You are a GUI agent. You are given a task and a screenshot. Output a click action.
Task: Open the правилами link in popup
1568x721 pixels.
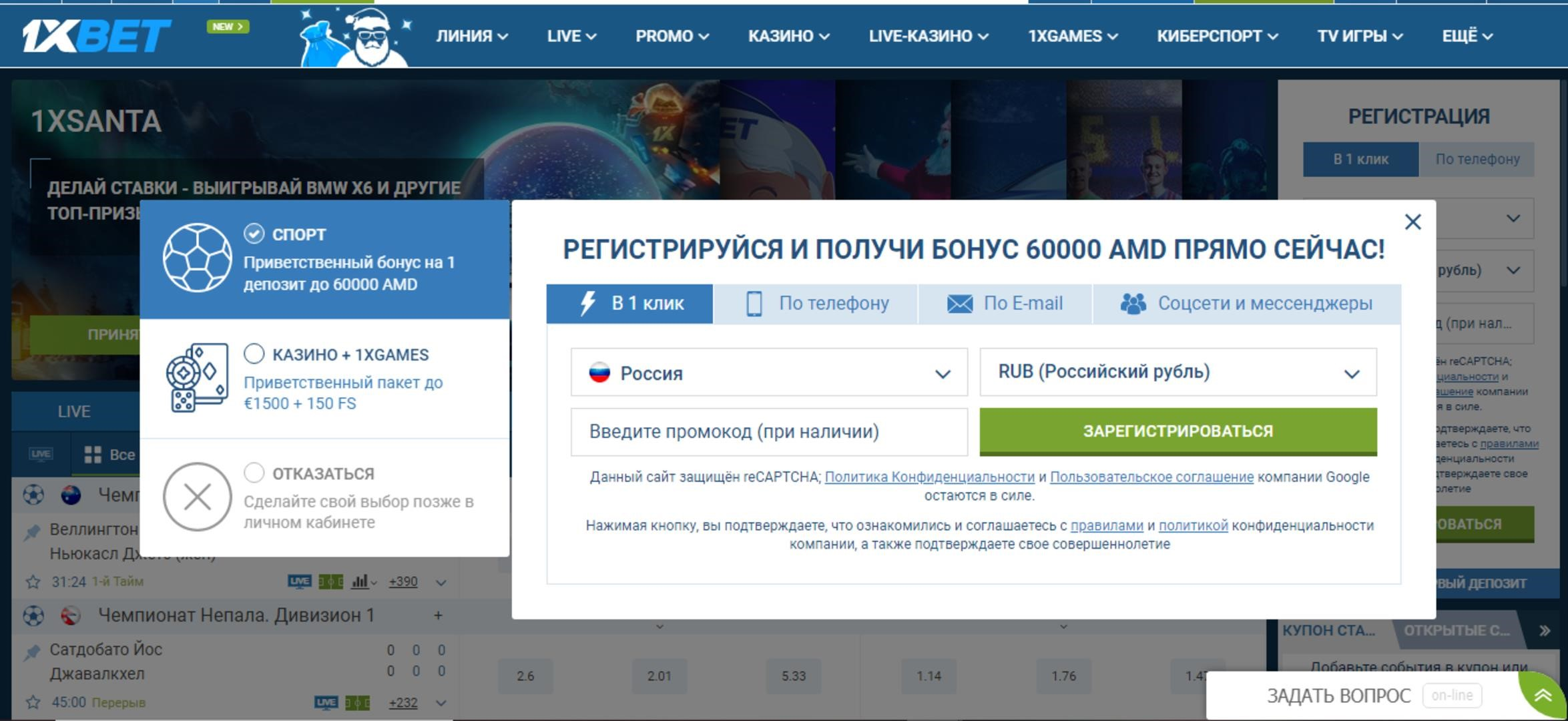pos(1107,526)
